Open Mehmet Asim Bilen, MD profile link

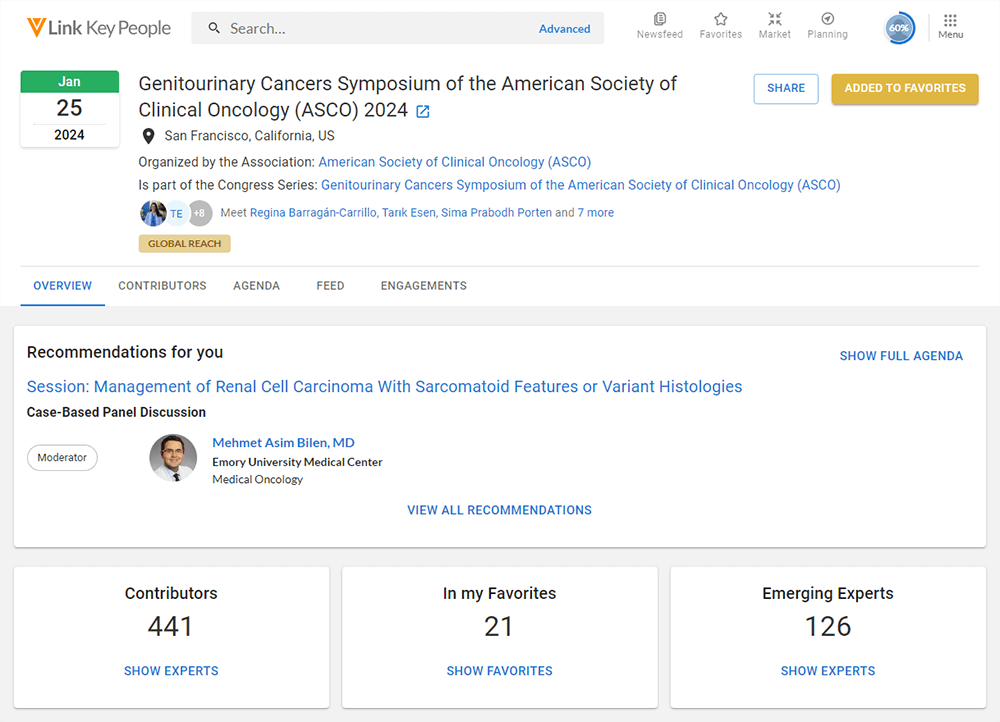pyautogui.click(x=283, y=443)
